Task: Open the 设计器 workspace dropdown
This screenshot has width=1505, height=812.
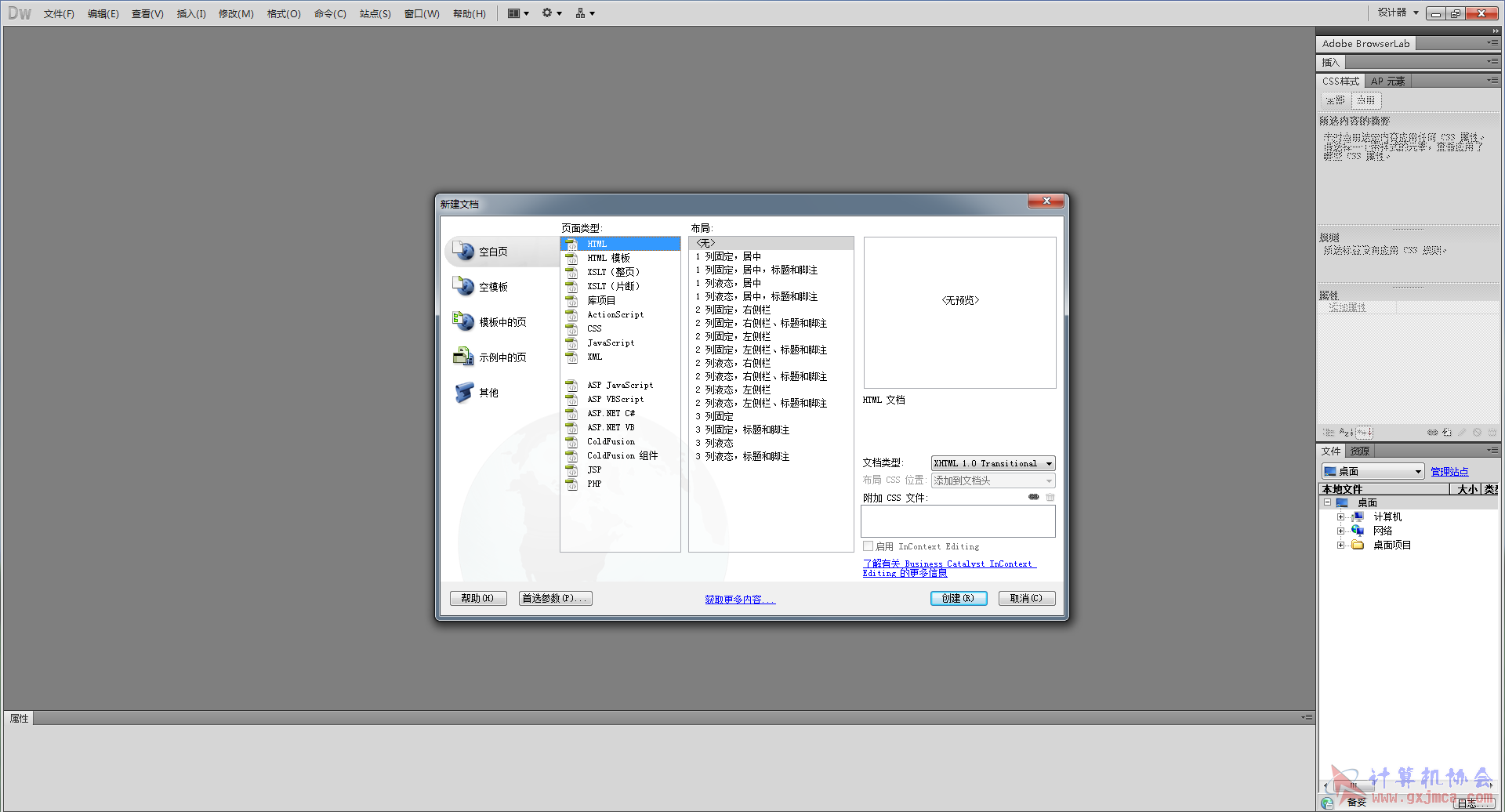Action: point(1398,13)
